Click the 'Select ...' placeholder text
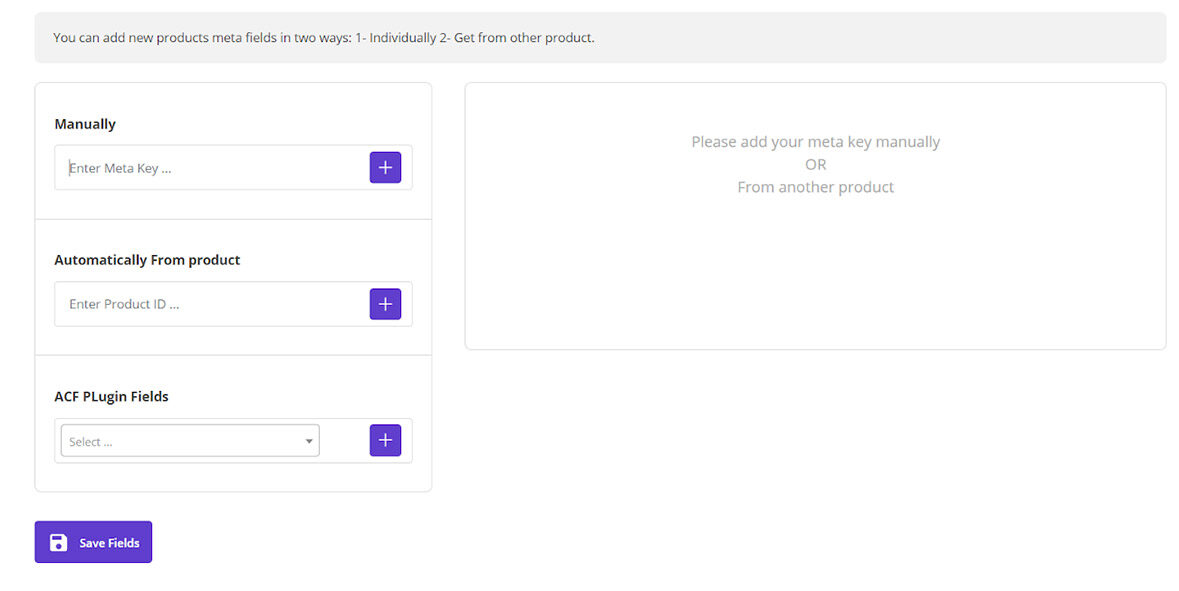 click(91, 442)
